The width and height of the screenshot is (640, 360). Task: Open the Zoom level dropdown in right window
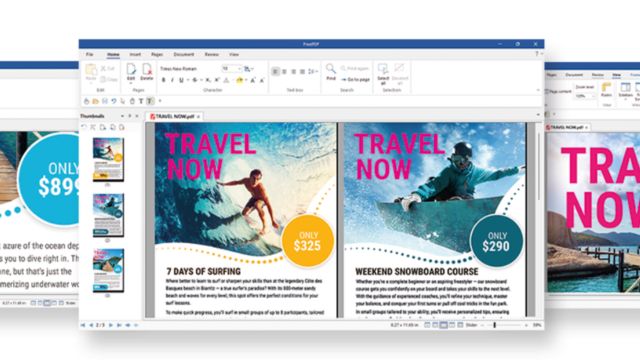click(584, 96)
